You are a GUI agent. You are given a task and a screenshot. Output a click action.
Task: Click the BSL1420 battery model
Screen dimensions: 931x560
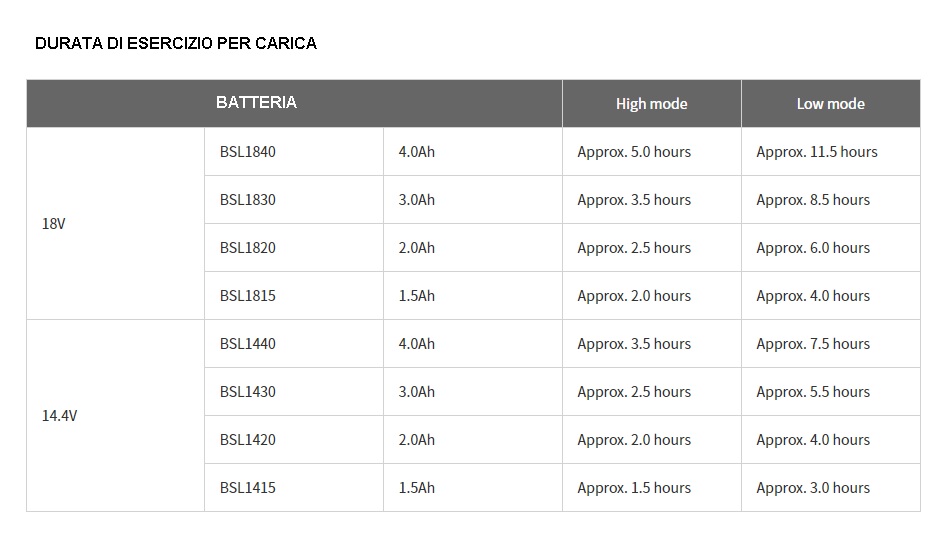pos(248,440)
